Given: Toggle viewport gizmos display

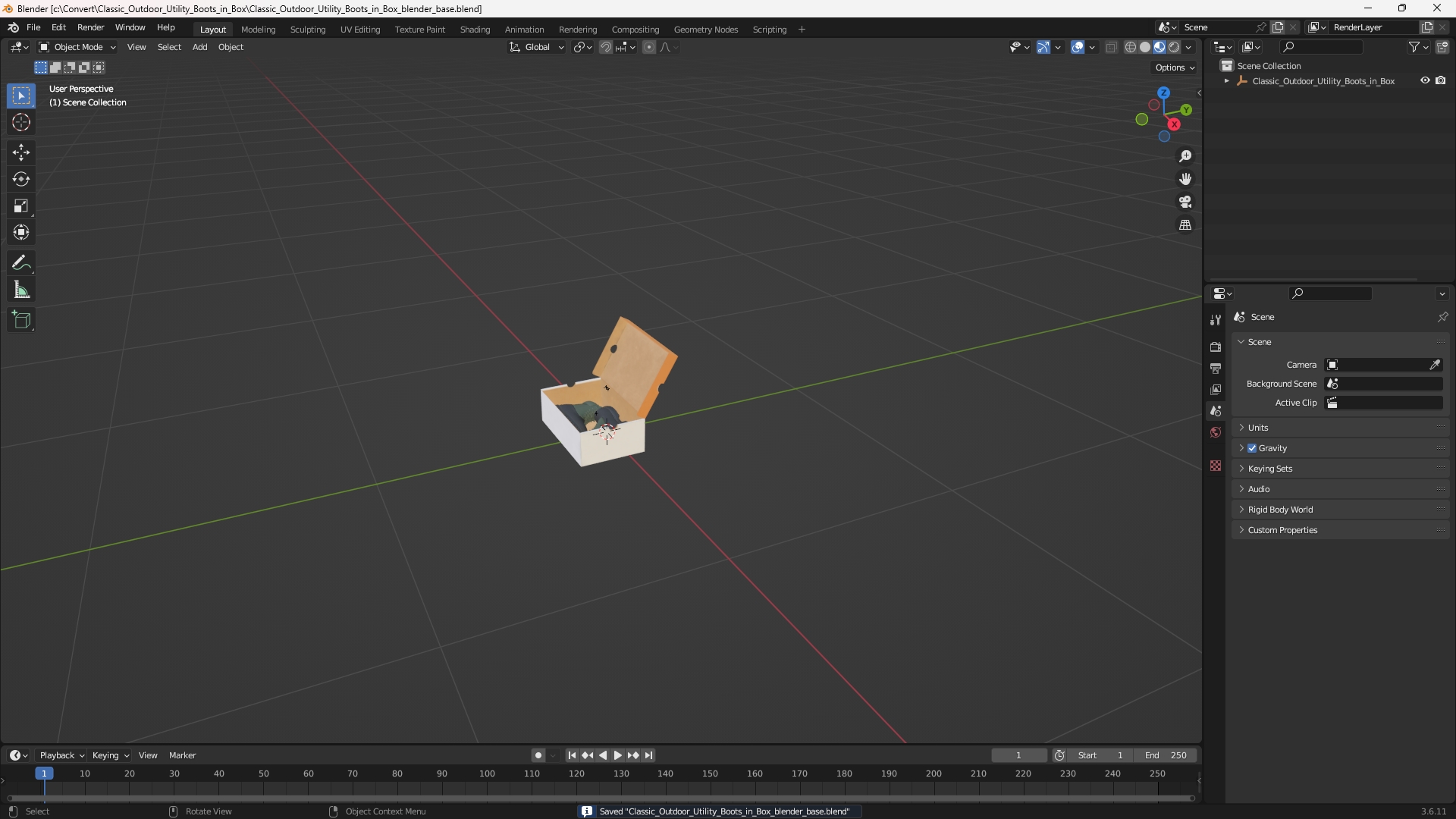Looking at the screenshot, I should click(x=1043, y=47).
